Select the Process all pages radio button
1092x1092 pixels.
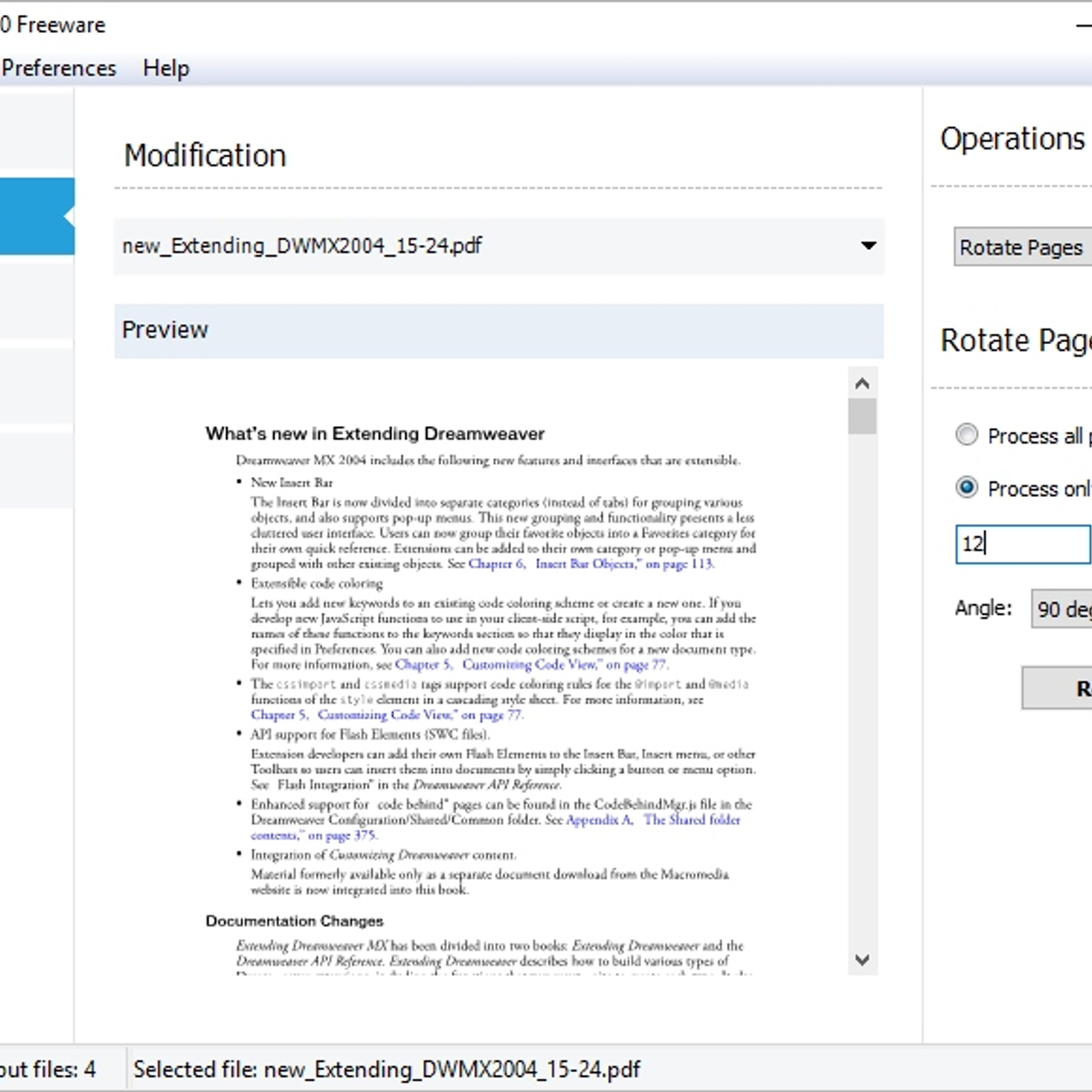pyautogui.click(x=966, y=435)
